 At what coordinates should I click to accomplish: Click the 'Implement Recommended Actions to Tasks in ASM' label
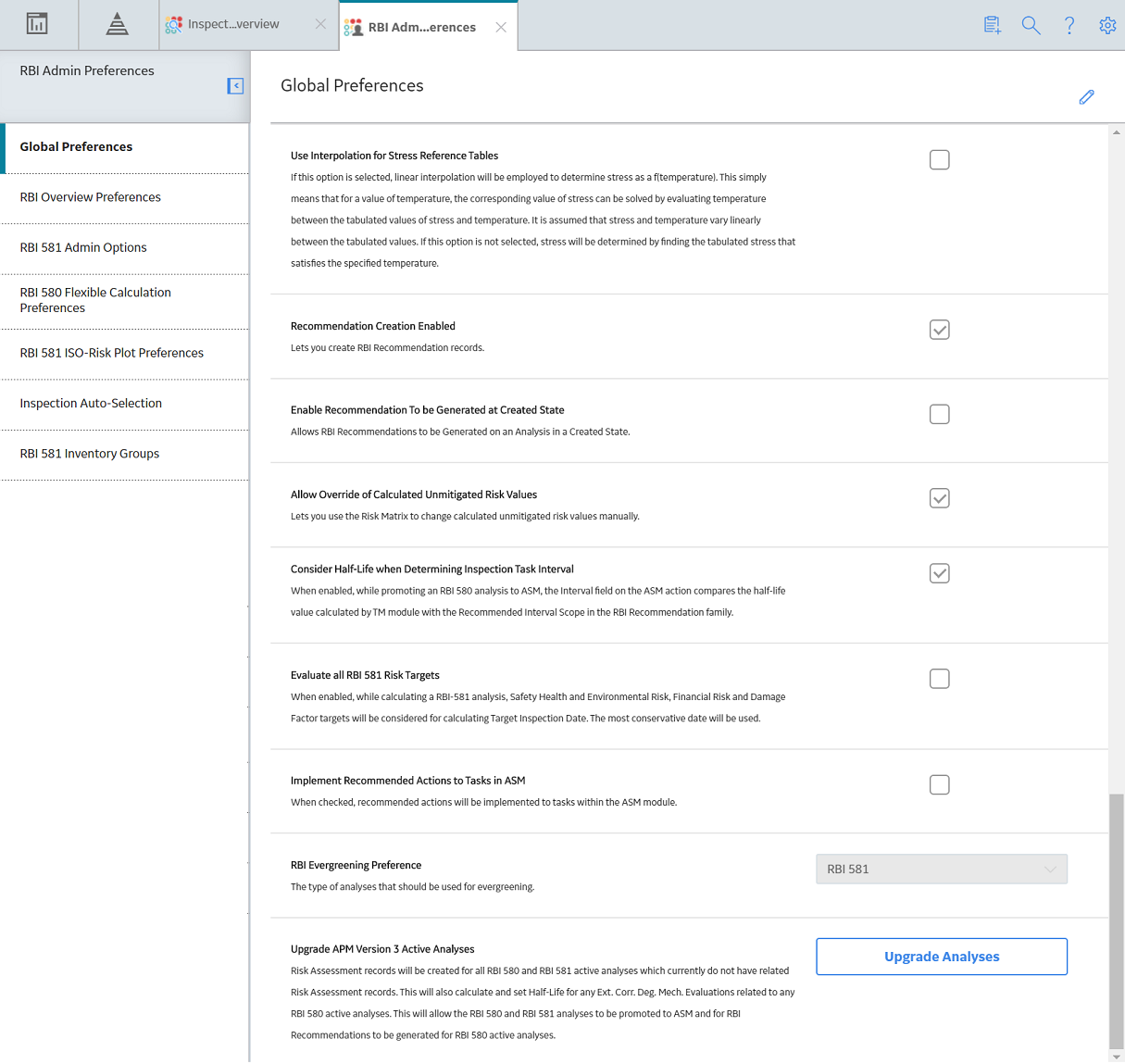pos(407,781)
